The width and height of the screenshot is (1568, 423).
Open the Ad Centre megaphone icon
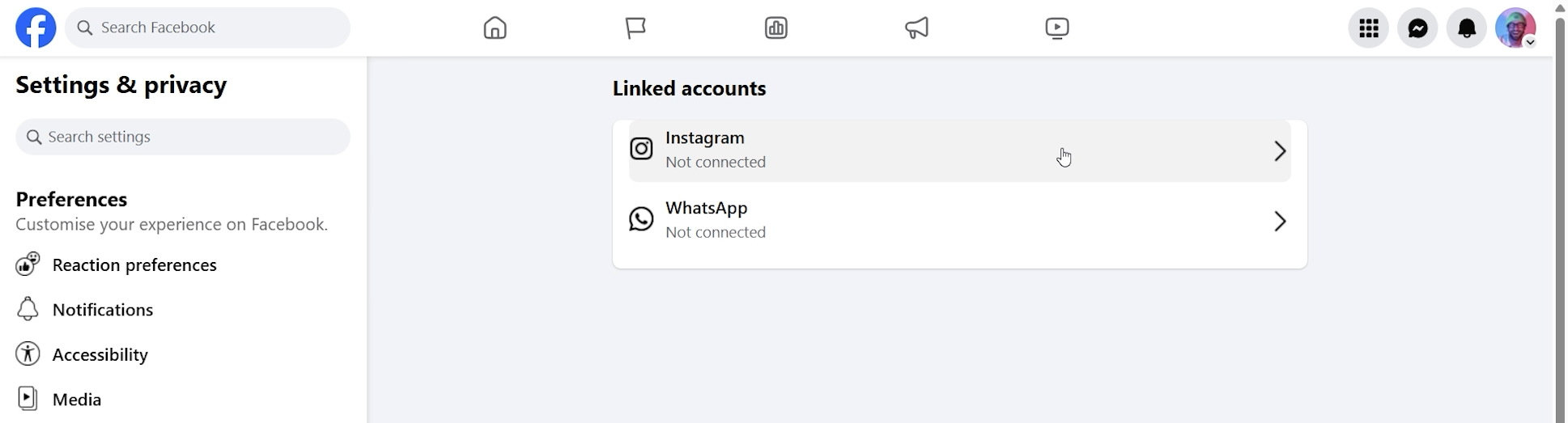click(916, 28)
